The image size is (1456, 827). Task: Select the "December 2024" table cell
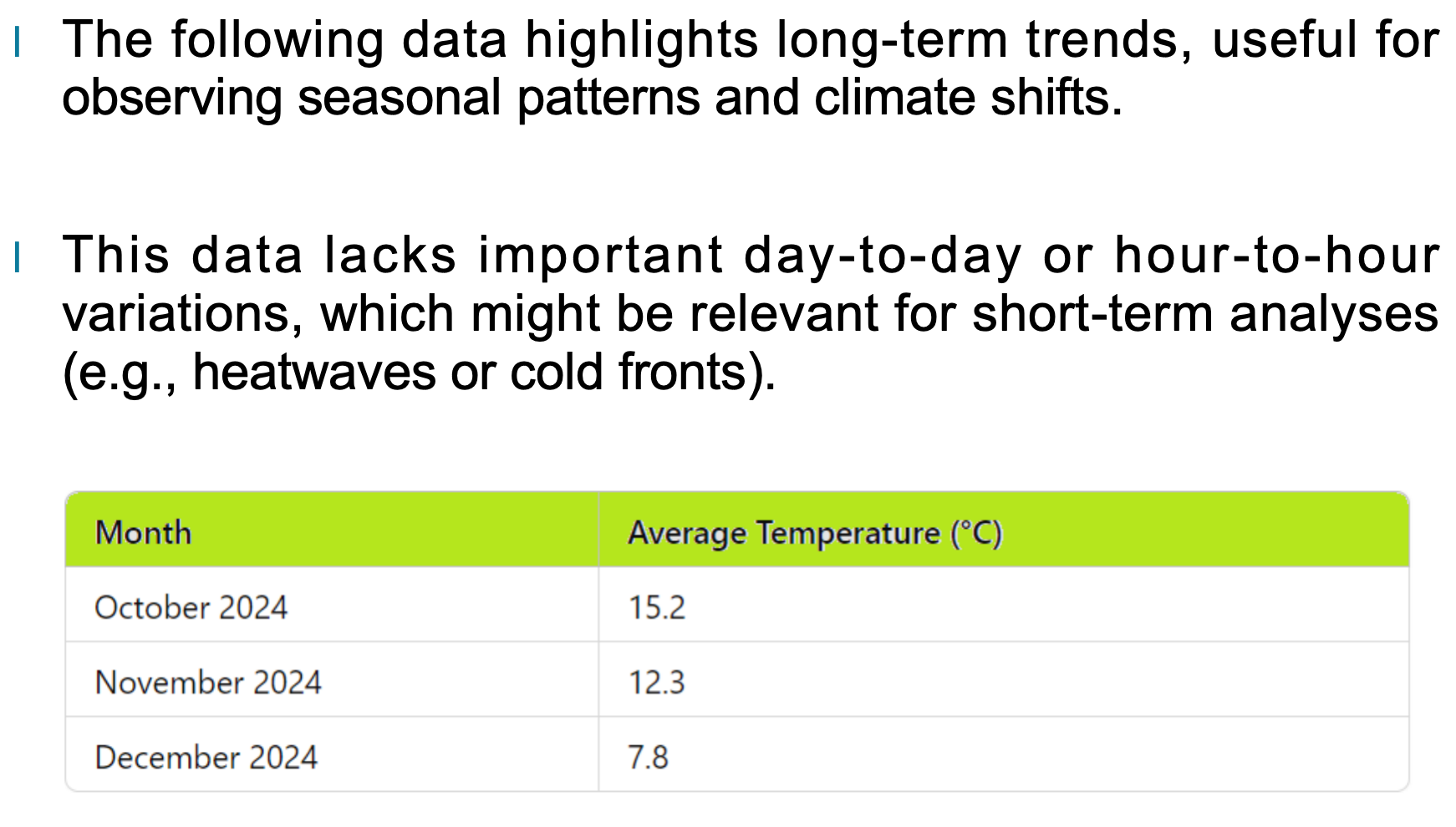(206, 758)
